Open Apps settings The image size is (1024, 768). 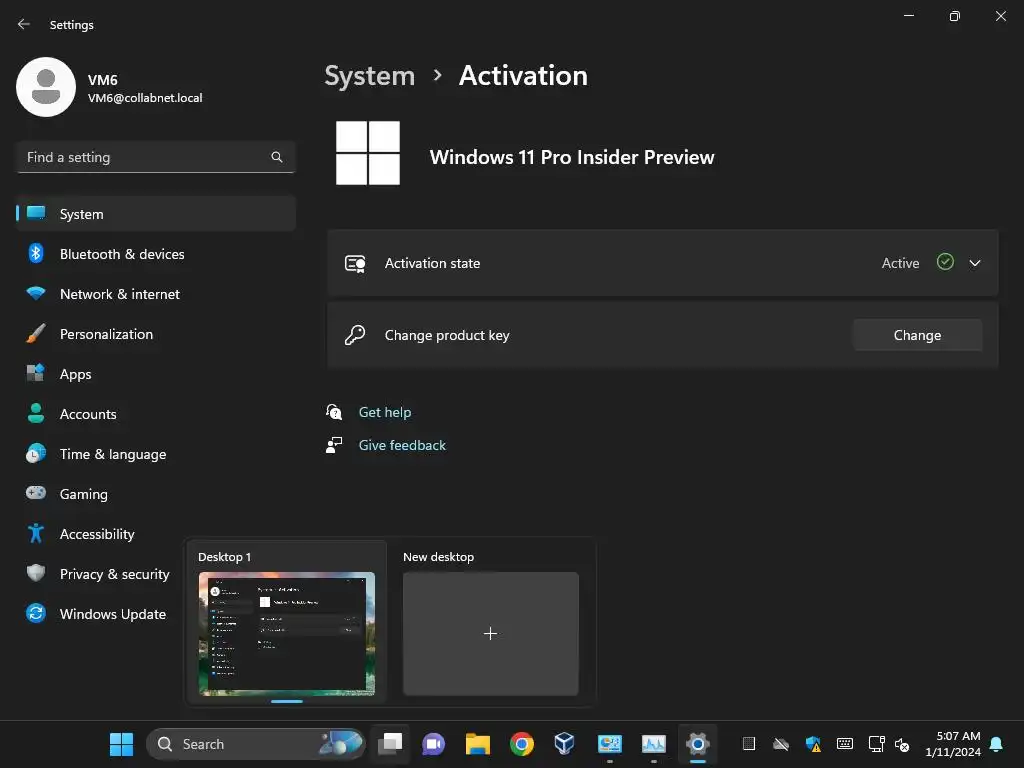tap(155, 374)
